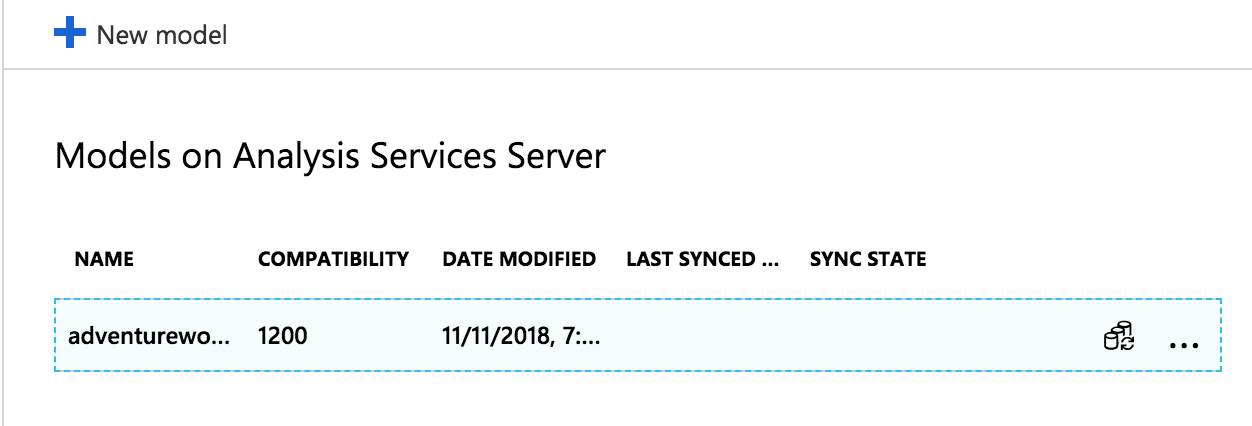Image resolution: width=1252 pixels, height=426 pixels.
Task: Sort models by NAME column header
Action: [x=104, y=260]
